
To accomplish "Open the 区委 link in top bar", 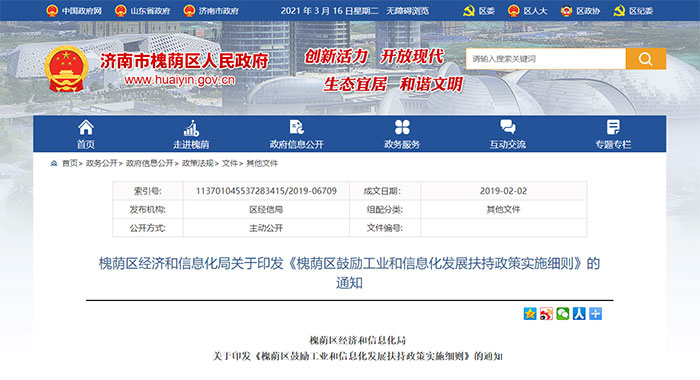I will pos(487,11).
